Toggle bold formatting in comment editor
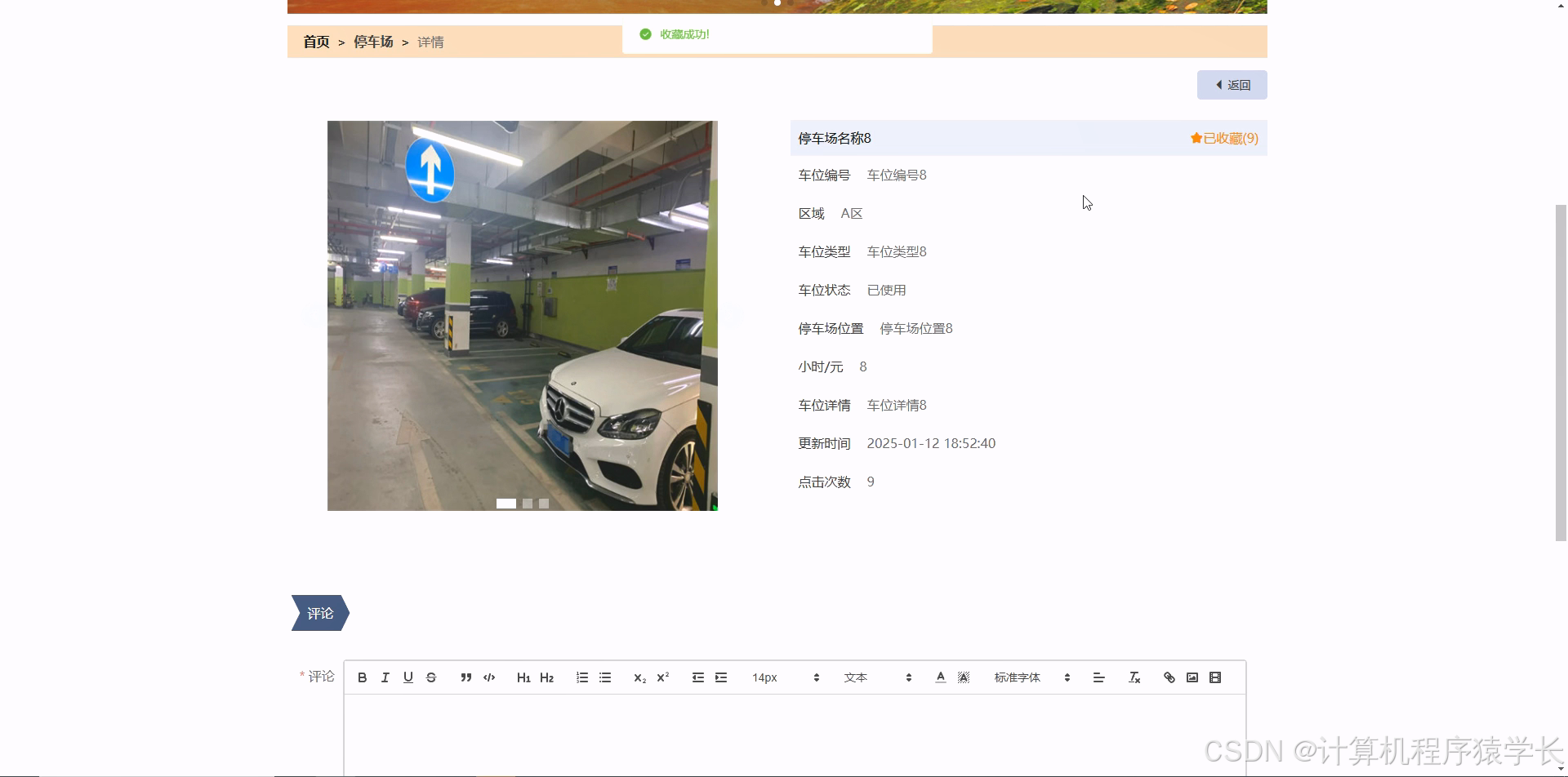 [363, 677]
